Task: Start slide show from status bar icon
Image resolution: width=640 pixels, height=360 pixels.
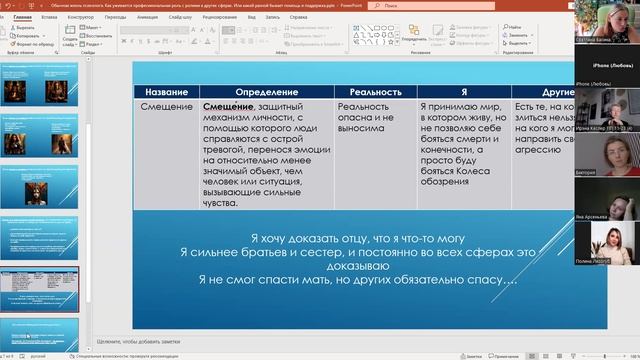Action: [573, 356]
